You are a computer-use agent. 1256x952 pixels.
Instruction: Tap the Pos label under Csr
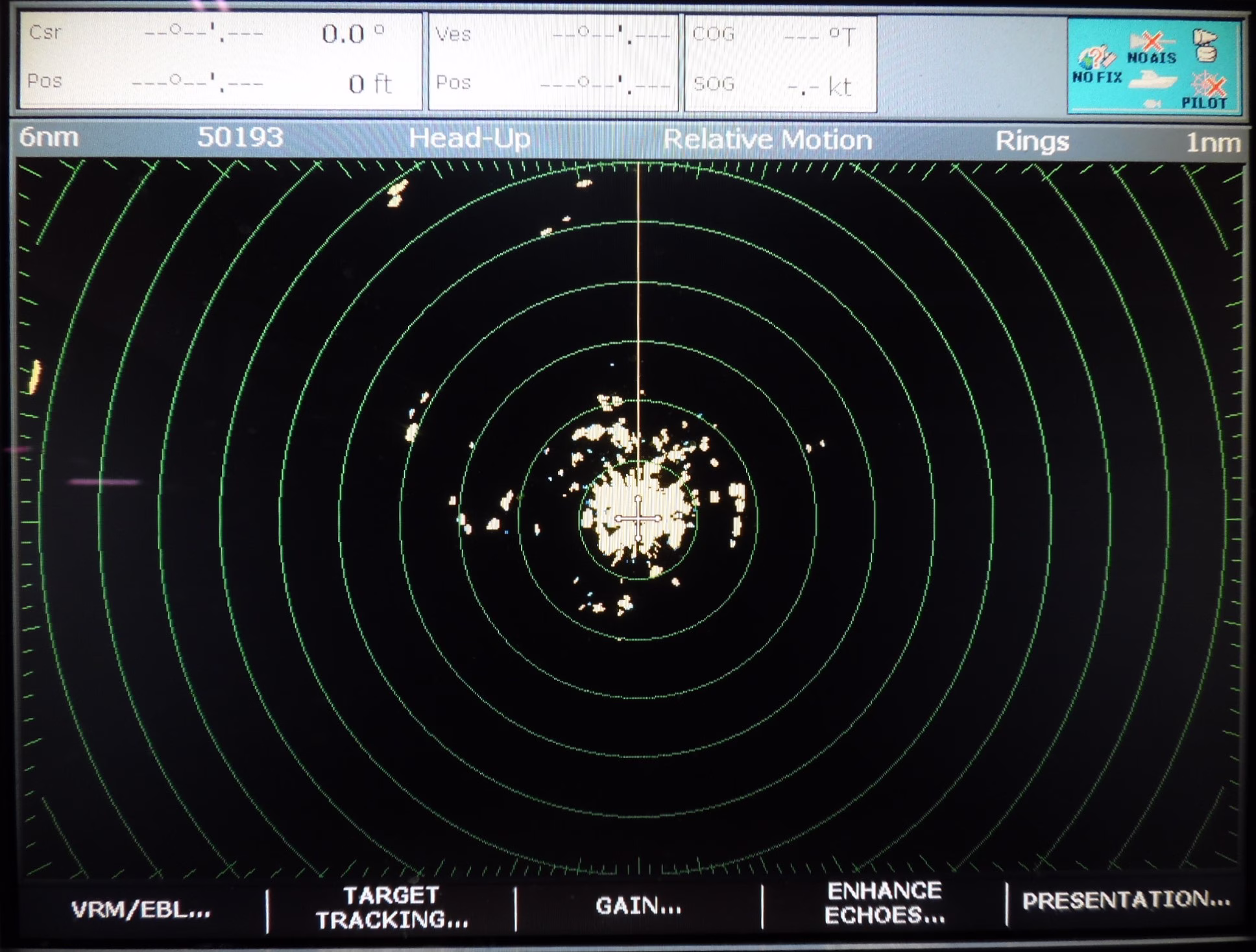(45, 81)
